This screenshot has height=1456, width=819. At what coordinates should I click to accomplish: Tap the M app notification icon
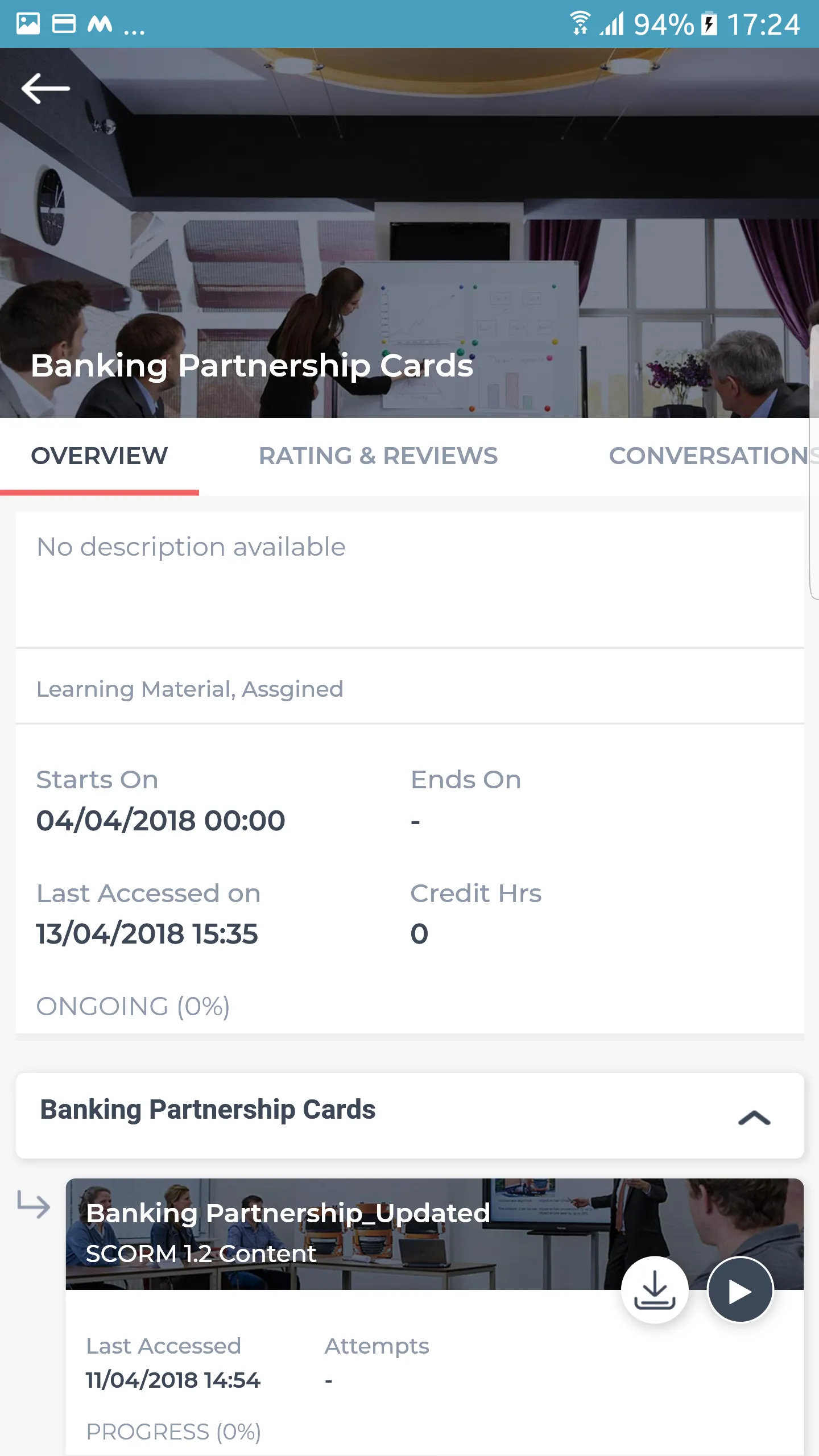click(x=100, y=24)
